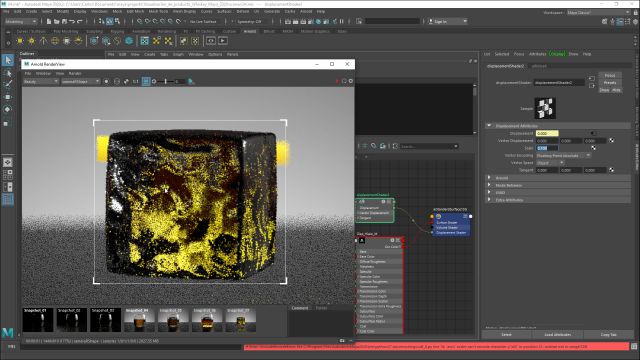Viewport: 640px width, 360px height.
Task: Open Arnold RenderView from the shelf monitor icon
Action: (211, 41)
